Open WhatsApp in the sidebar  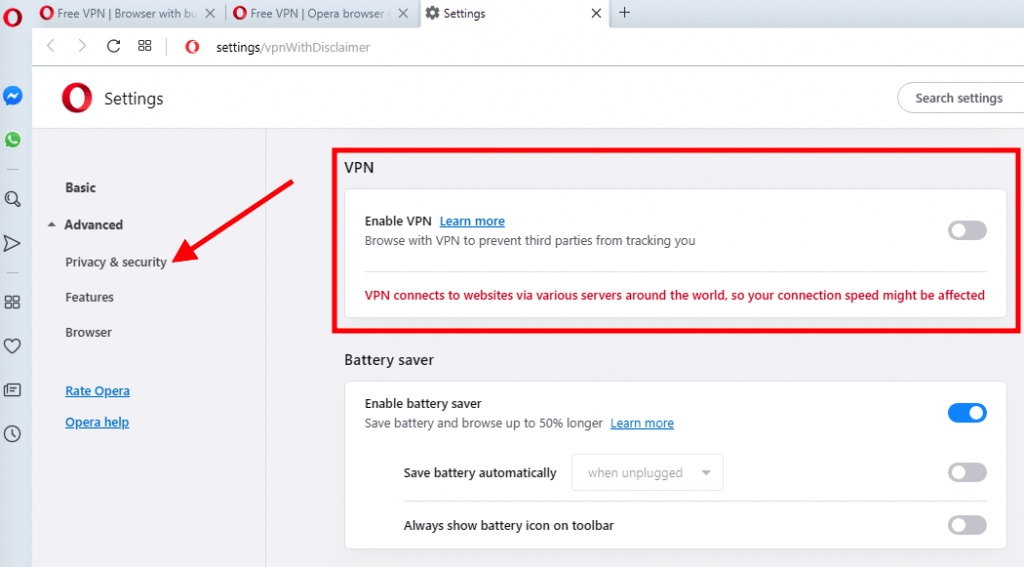tap(12, 139)
